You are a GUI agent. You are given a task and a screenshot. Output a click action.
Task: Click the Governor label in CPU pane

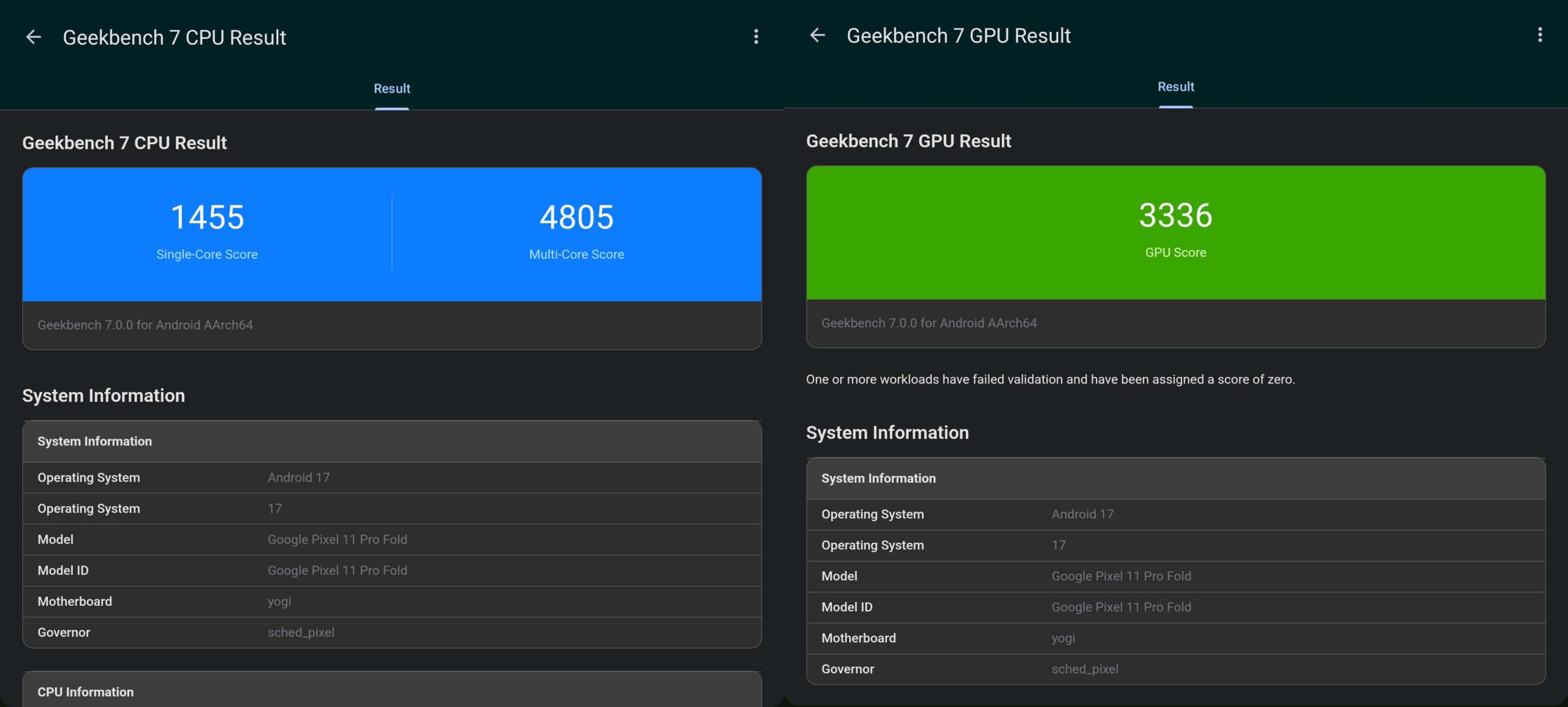(64, 632)
